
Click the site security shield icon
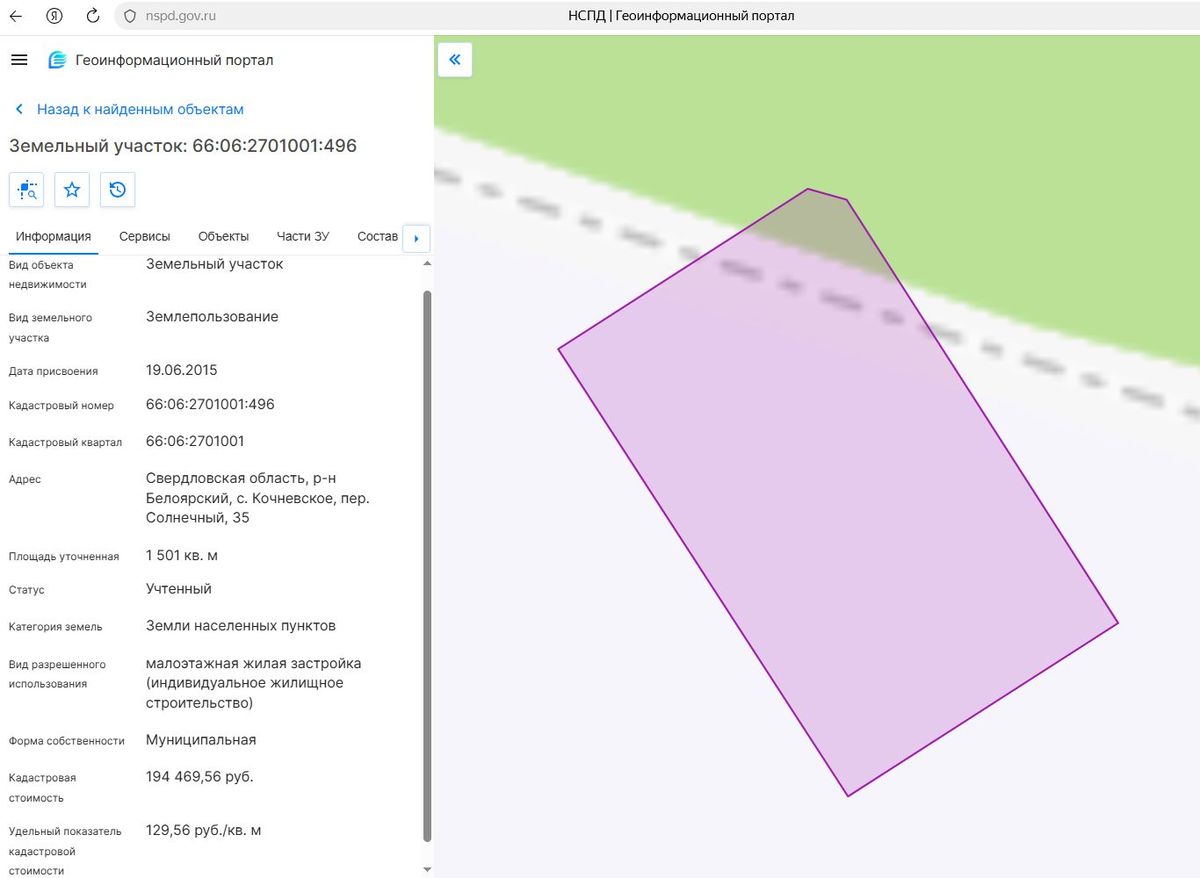coord(129,16)
